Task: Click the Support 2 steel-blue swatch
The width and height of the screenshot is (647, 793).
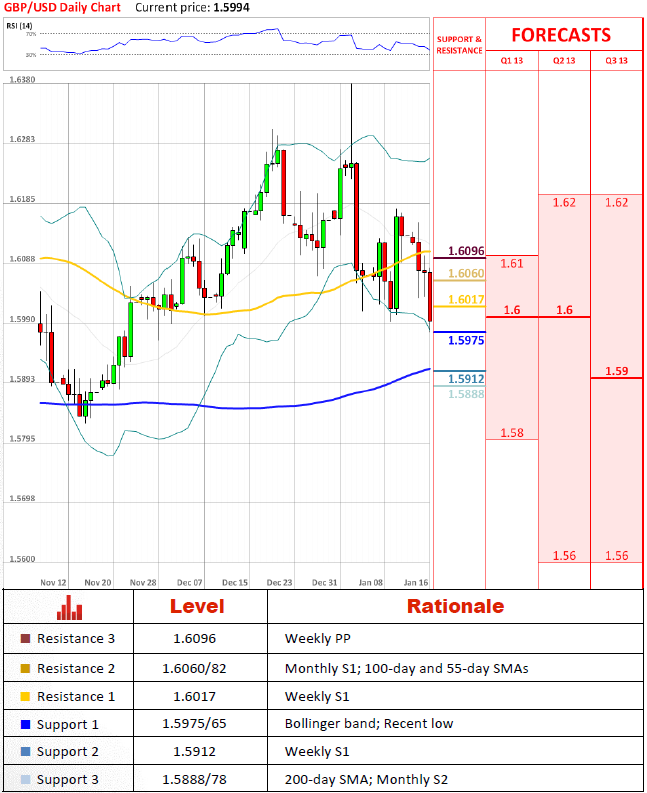Action: point(25,752)
